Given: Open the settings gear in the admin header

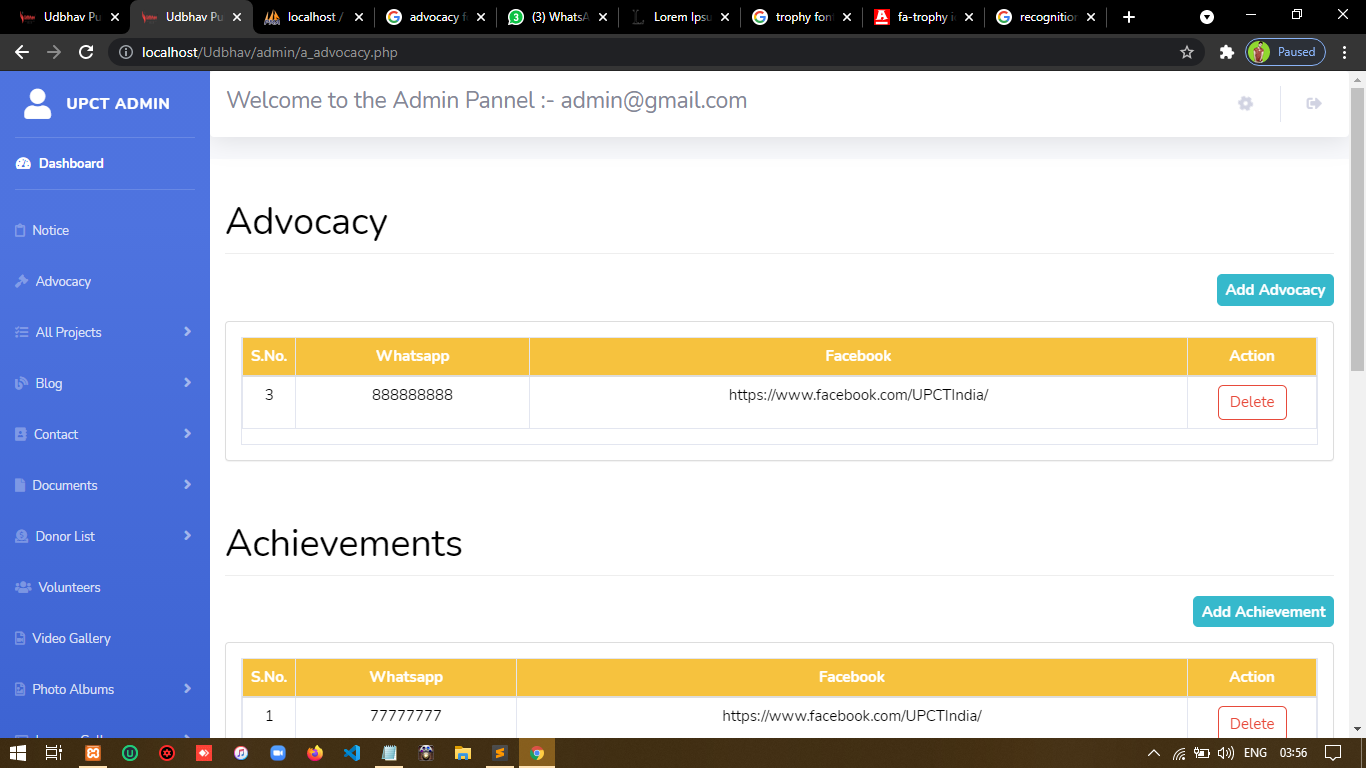Looking at the screenshot, I should [x=1245, y=103].
